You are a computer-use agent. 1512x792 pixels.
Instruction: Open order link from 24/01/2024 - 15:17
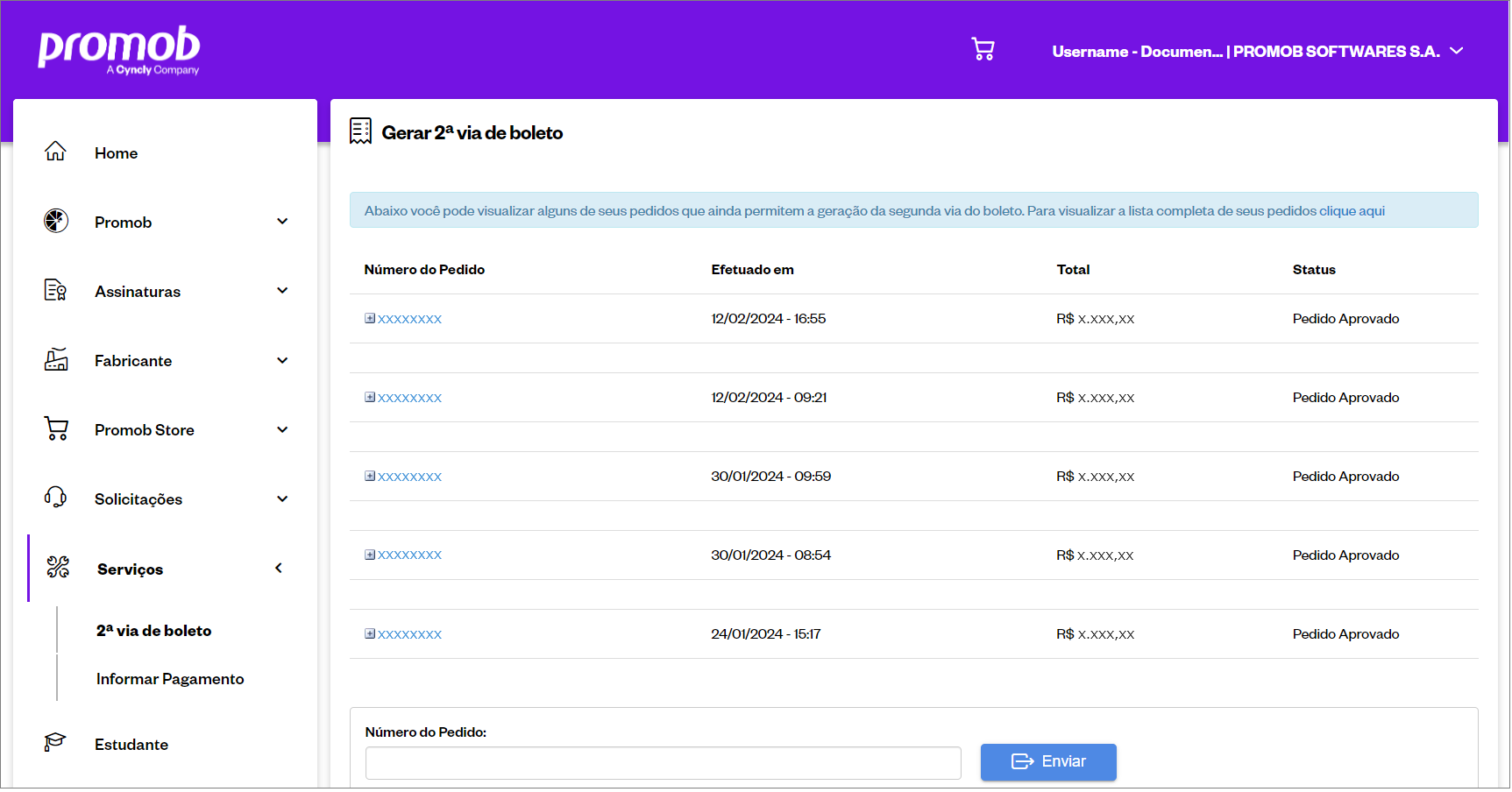click(x=409, y=634)
